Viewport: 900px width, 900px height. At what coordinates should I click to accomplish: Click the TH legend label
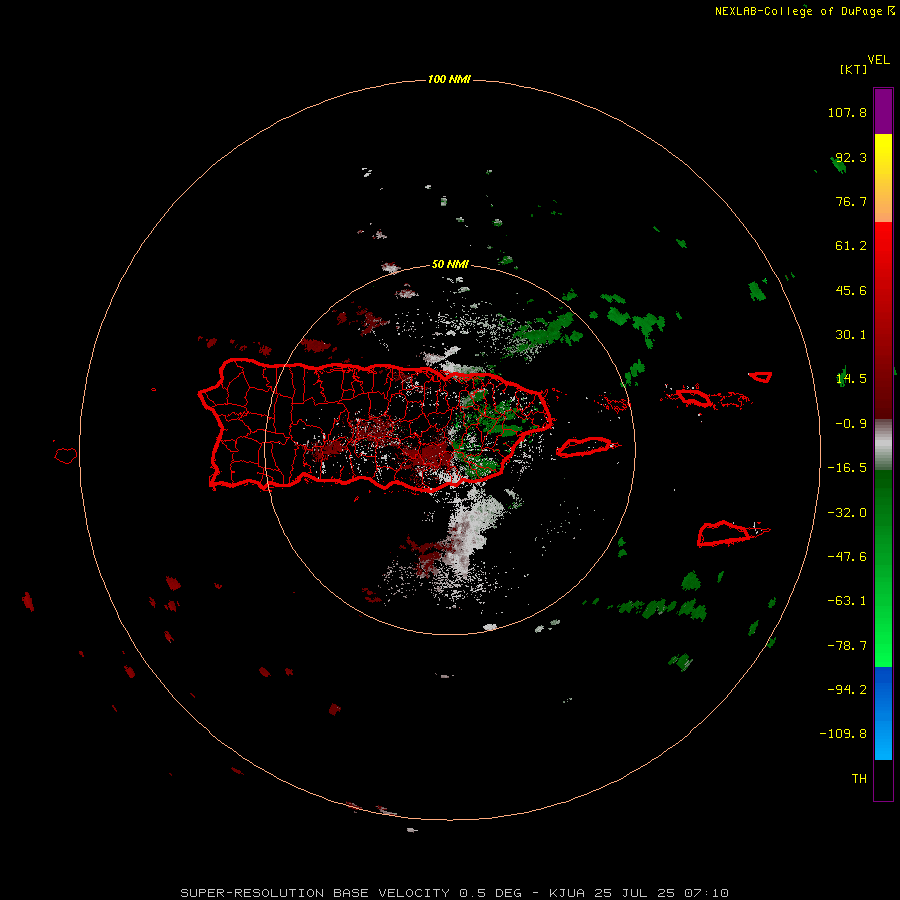pos(859,779)
